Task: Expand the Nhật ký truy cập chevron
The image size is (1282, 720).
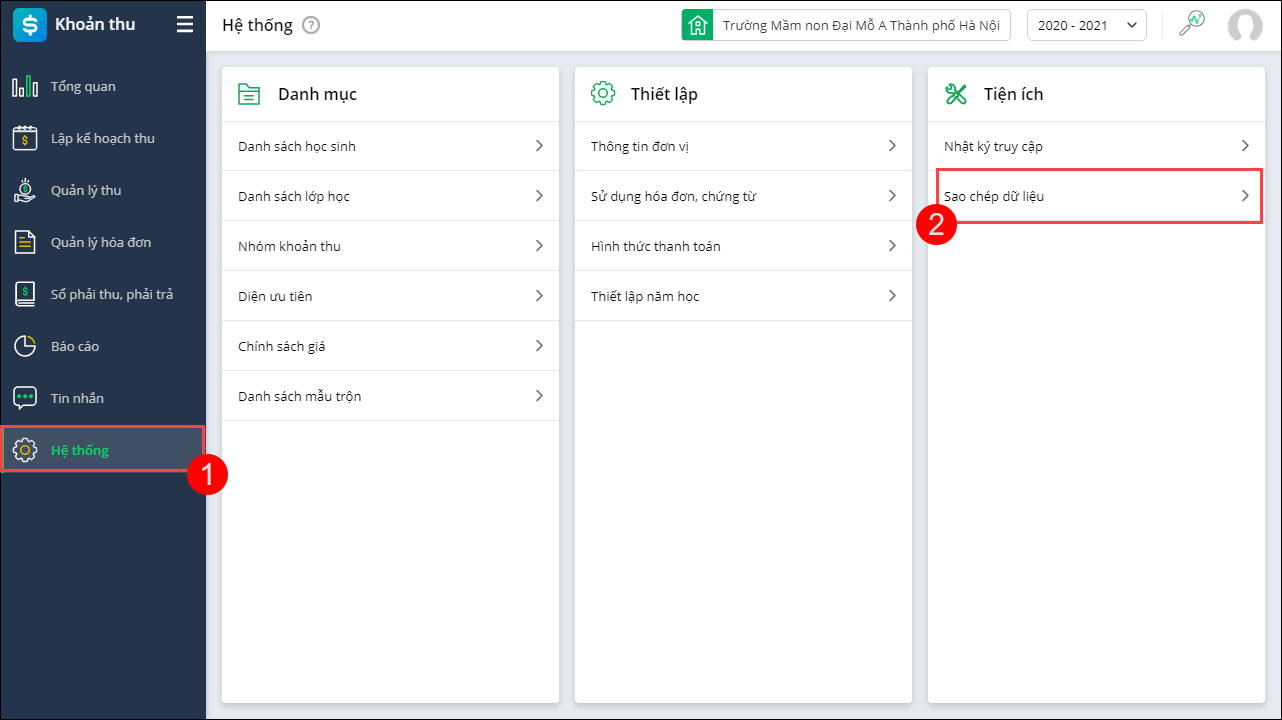Action: 1245,146
